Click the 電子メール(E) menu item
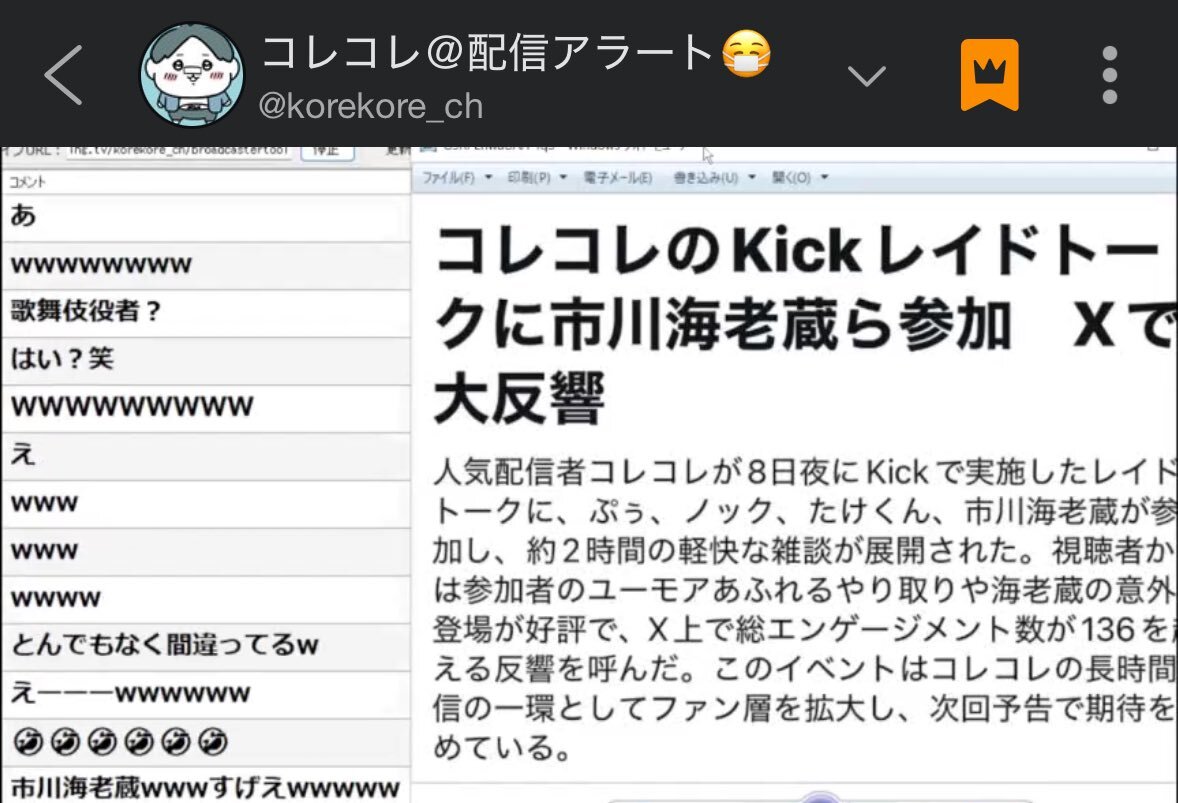1178x803 pixels. [x=618, y=178]
